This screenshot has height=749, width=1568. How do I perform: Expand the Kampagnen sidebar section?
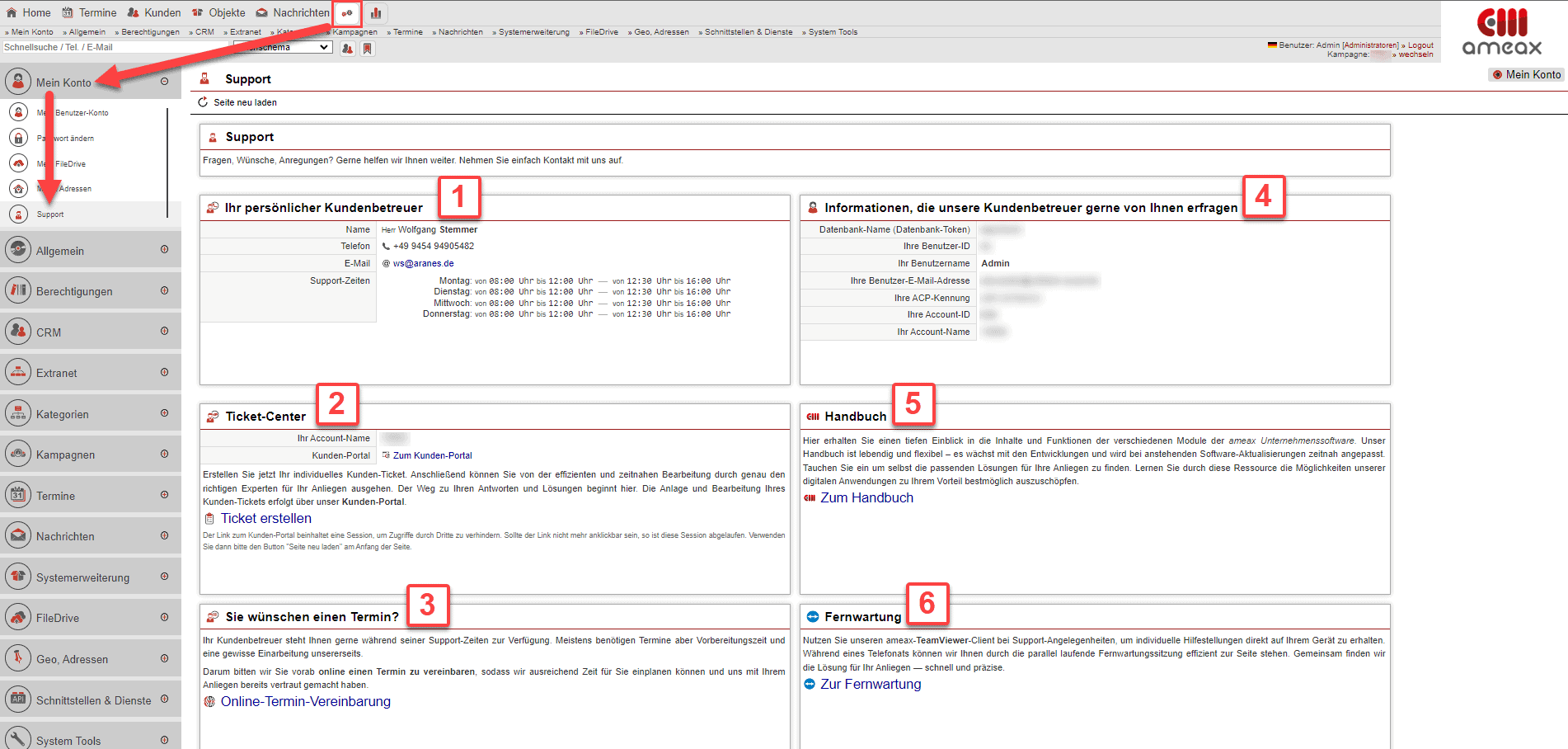[164, 454]
